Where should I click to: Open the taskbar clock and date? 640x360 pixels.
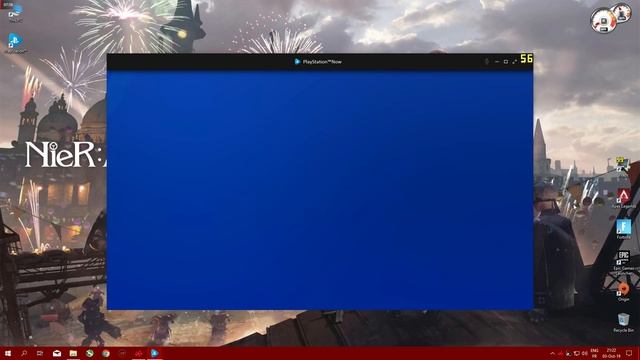[x=611, y=353]
